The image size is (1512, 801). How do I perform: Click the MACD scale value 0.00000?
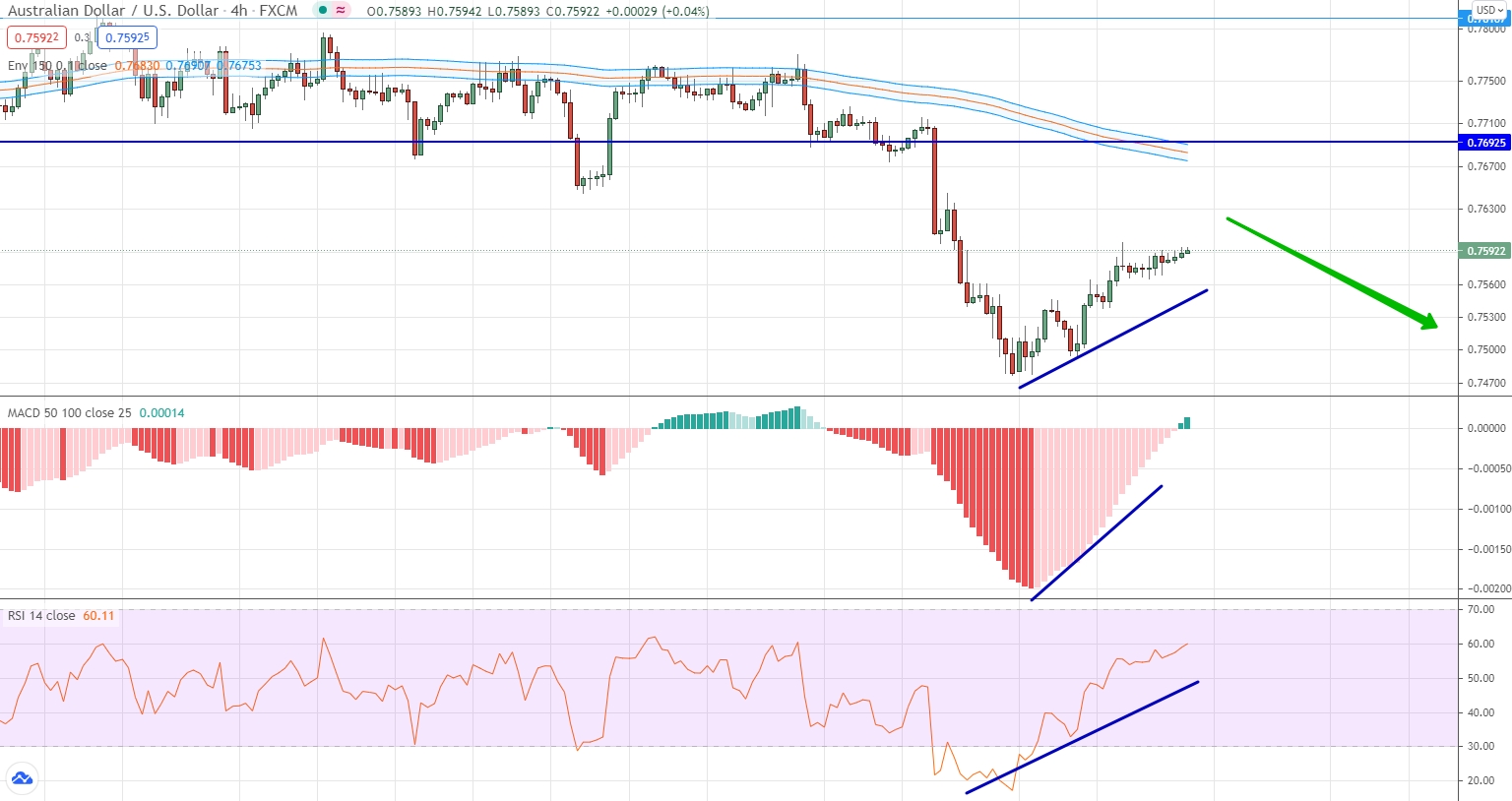tap(1486, 428)
